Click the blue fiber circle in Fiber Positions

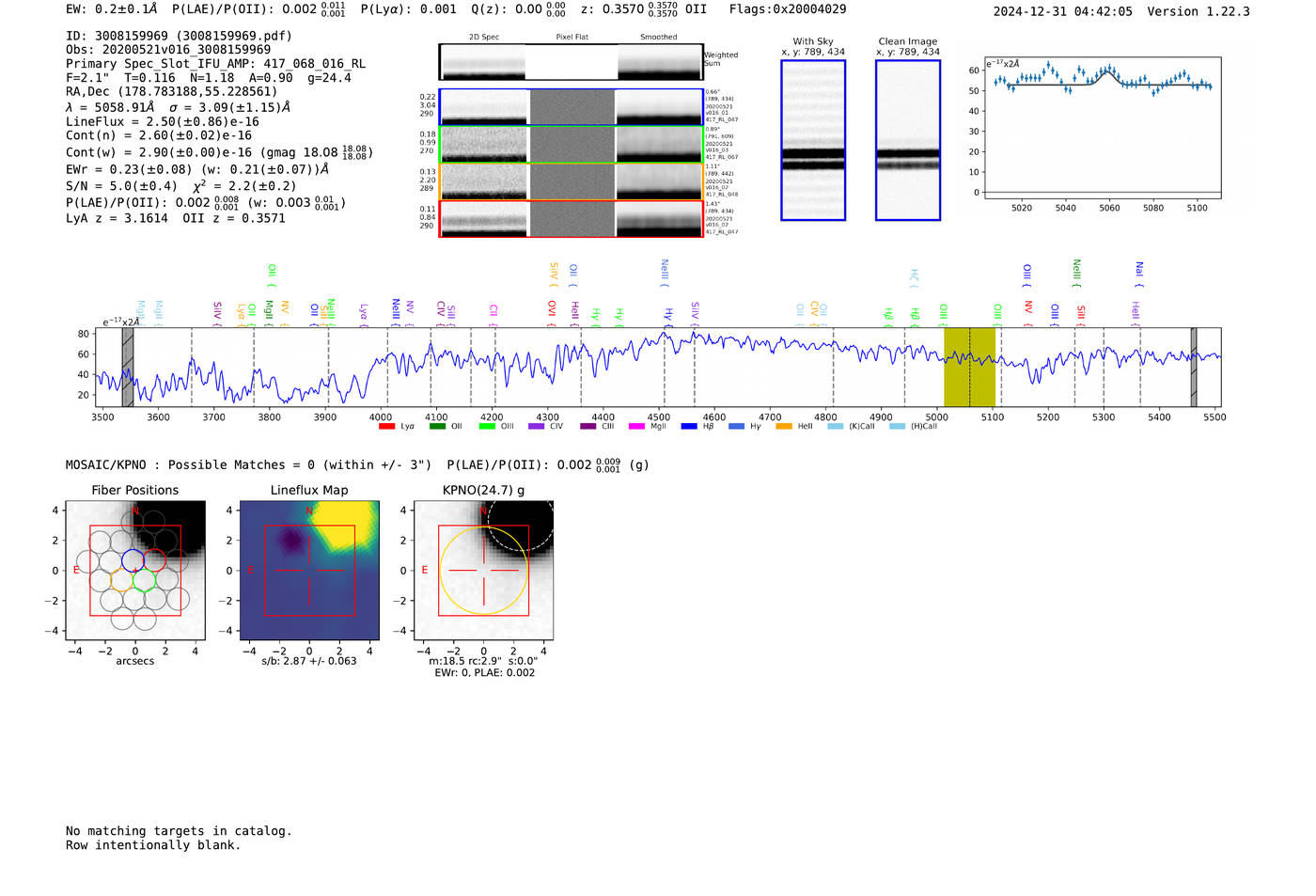pos(133,560)
